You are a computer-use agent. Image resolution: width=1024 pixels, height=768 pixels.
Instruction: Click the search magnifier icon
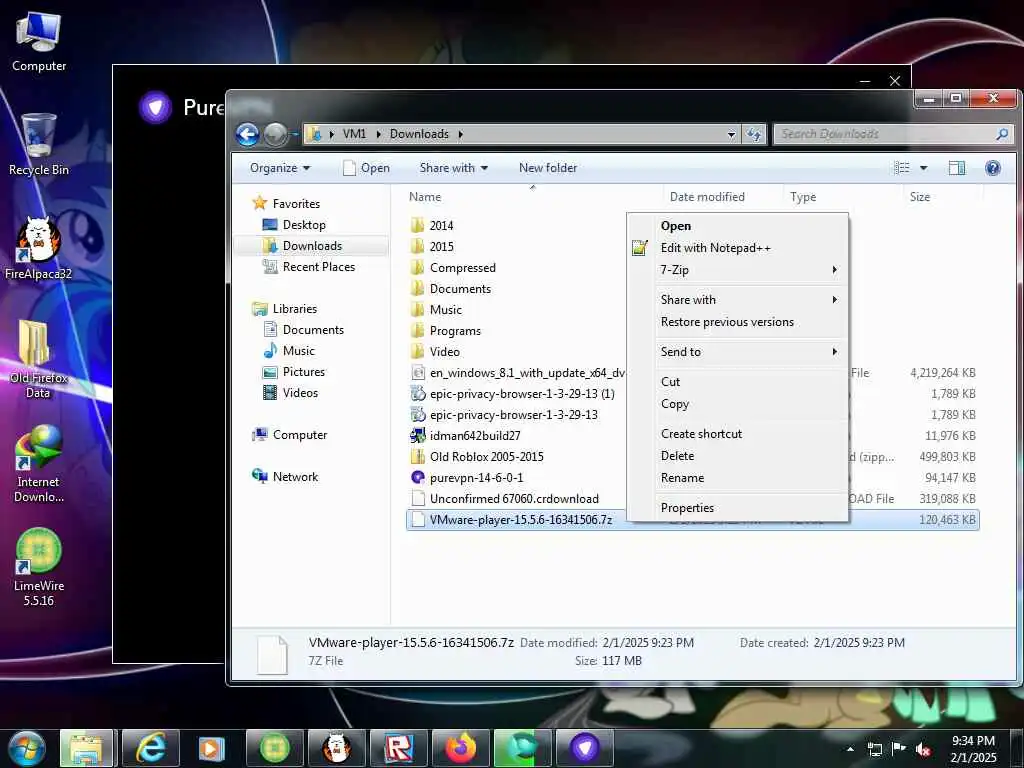click(x=1002, y=134)
